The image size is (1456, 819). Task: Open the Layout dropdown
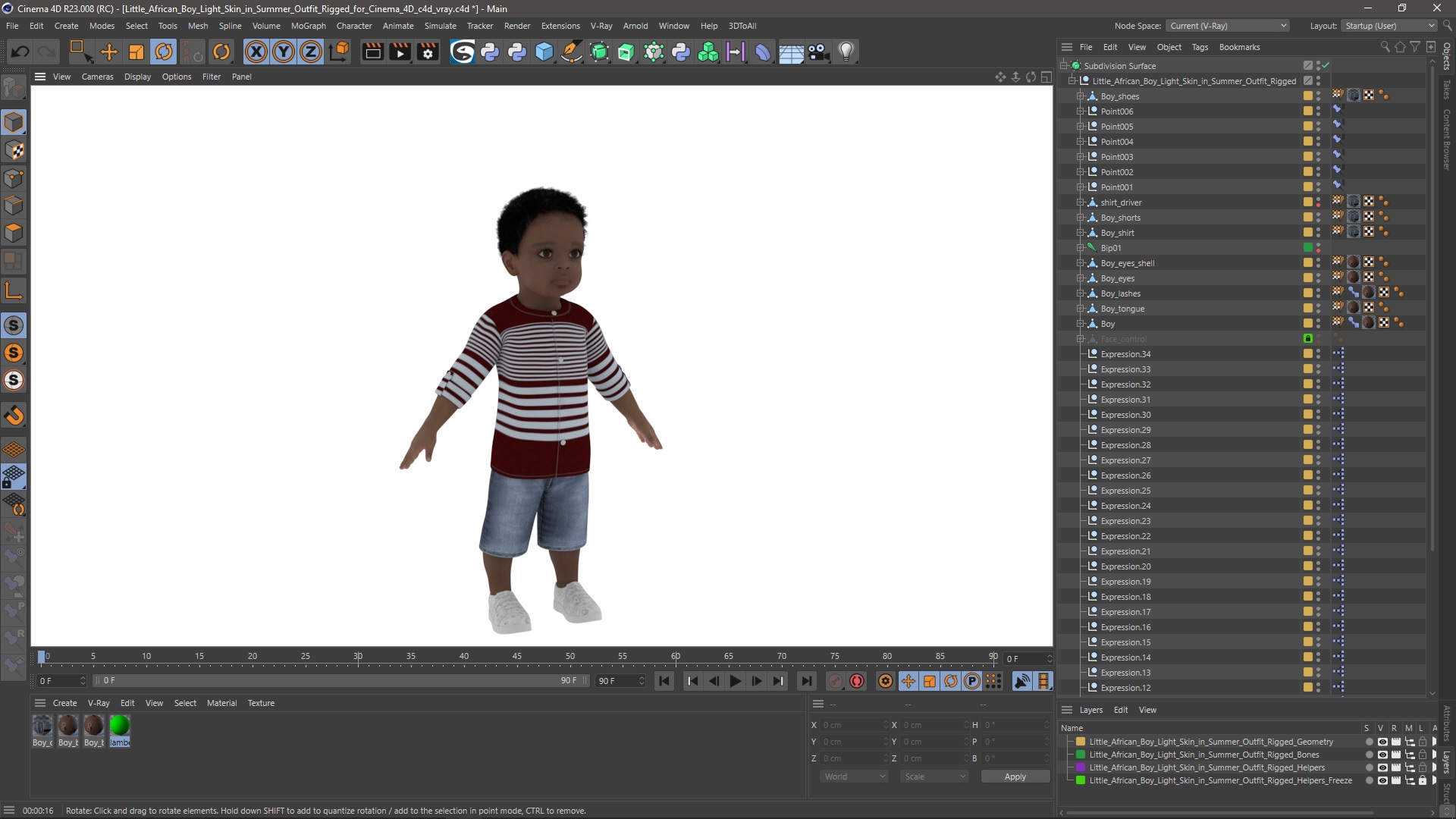tap(1389, 26)
